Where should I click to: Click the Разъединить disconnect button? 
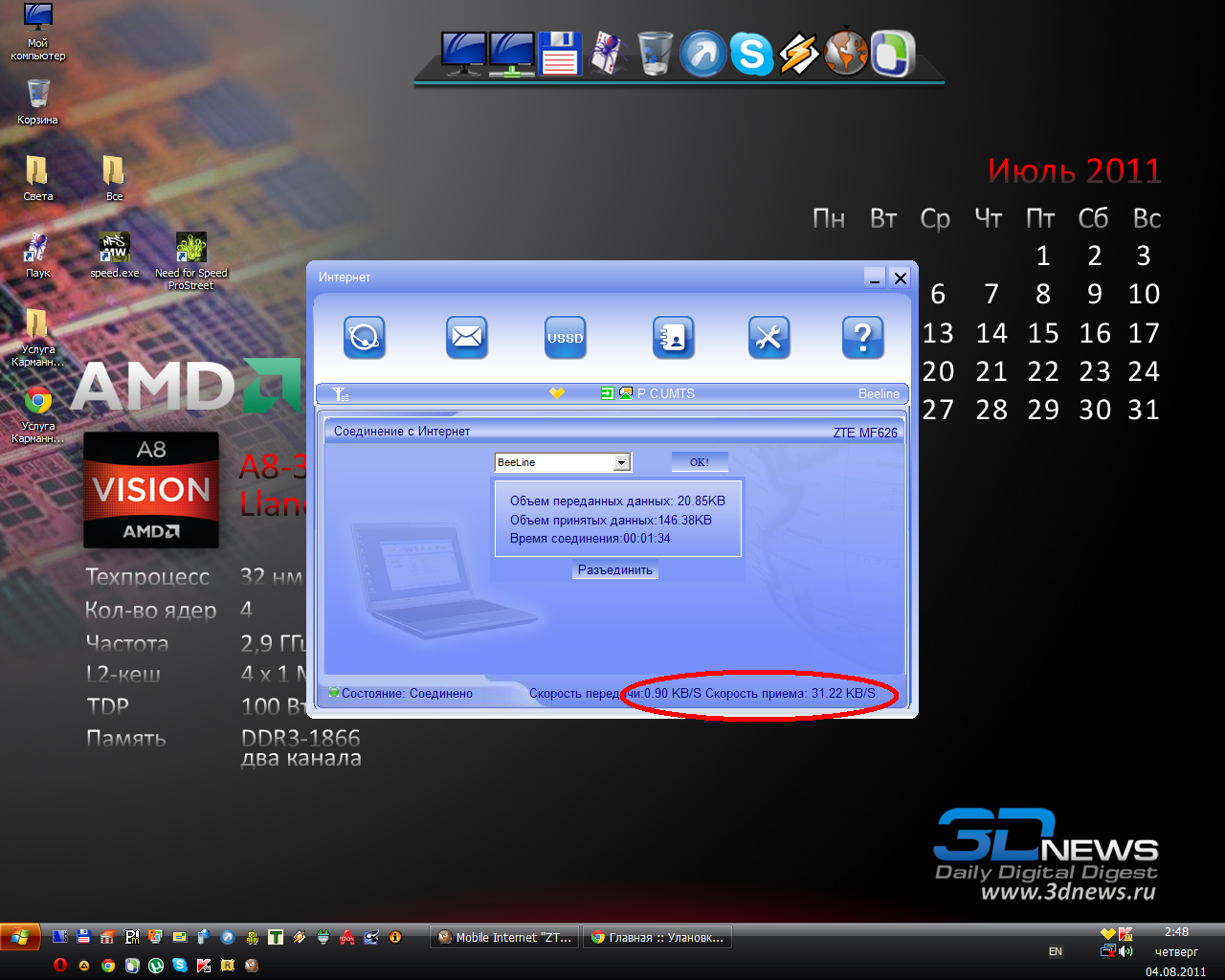pos(615,569)
